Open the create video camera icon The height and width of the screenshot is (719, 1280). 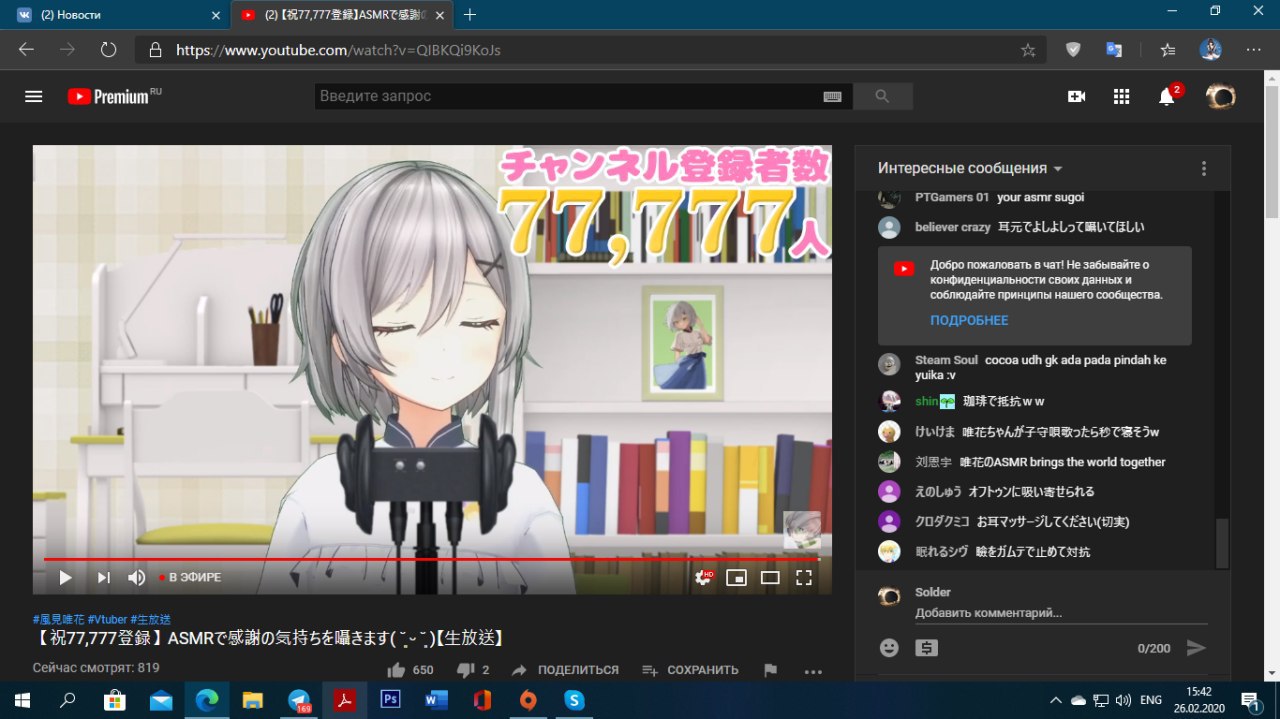point(1076,96)
